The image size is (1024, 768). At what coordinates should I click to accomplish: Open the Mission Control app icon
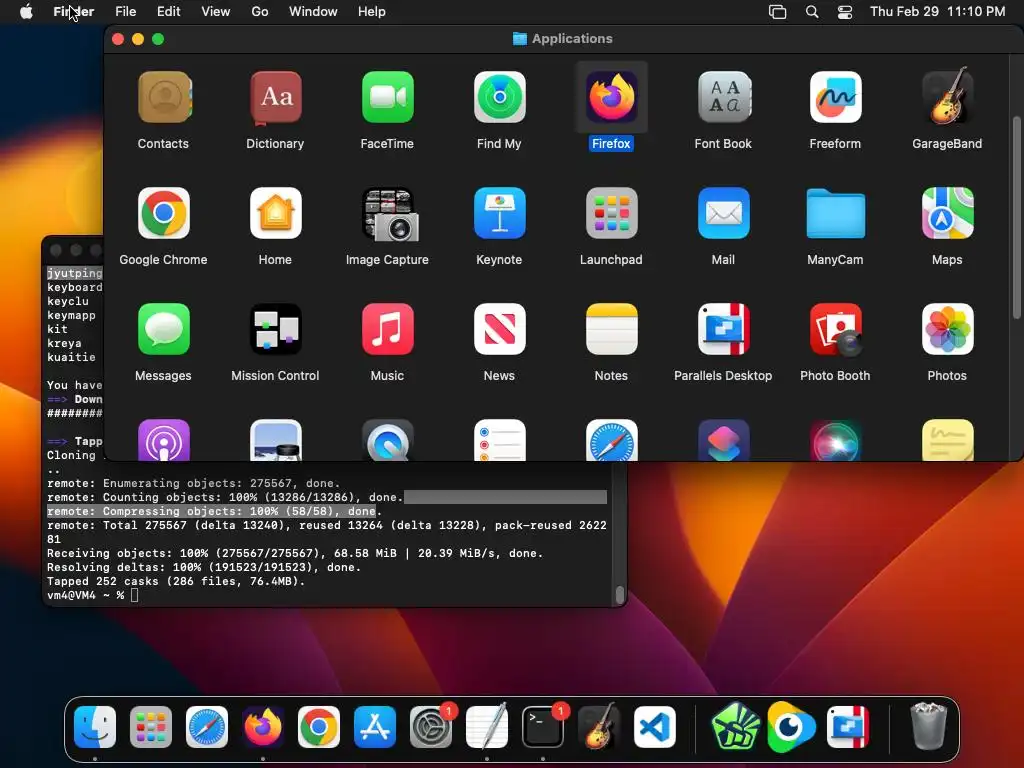pyautogui.click(x=276, y=329)
